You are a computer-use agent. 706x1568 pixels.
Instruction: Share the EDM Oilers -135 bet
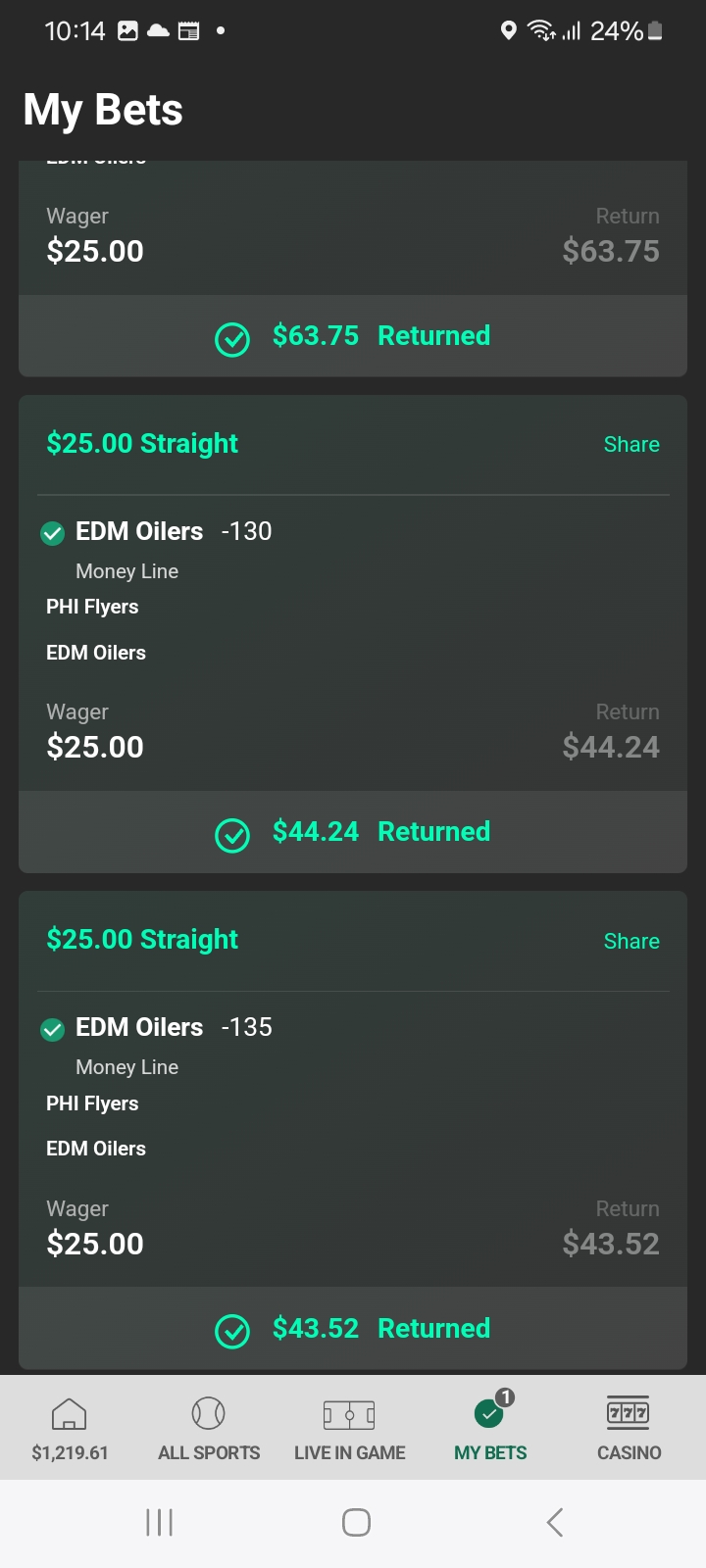coord(631,941)
